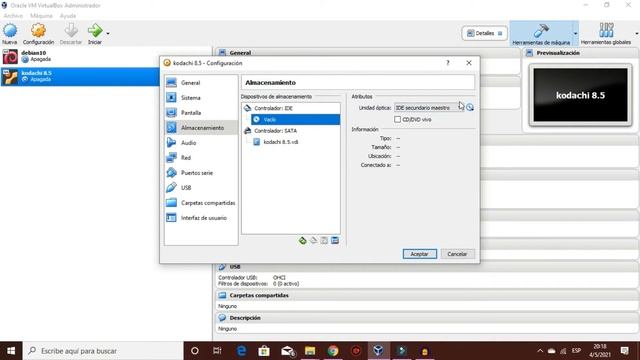Open Microsoft Edge from taskbar
The image size is (640, 360).
coord(241,351)
